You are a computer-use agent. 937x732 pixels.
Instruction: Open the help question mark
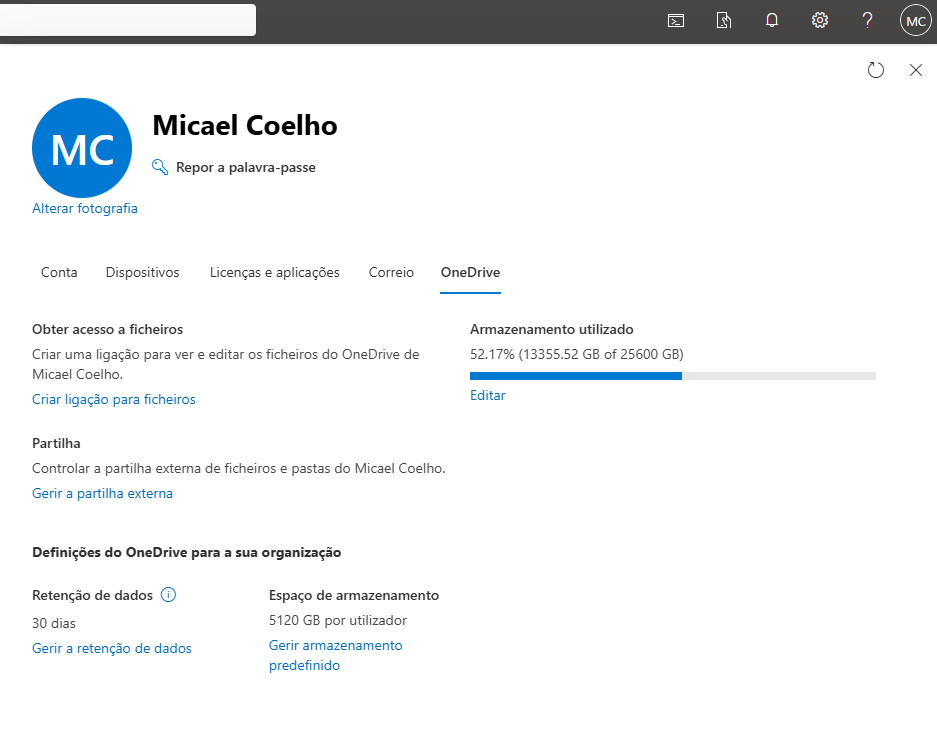click(x=868, y=21)
